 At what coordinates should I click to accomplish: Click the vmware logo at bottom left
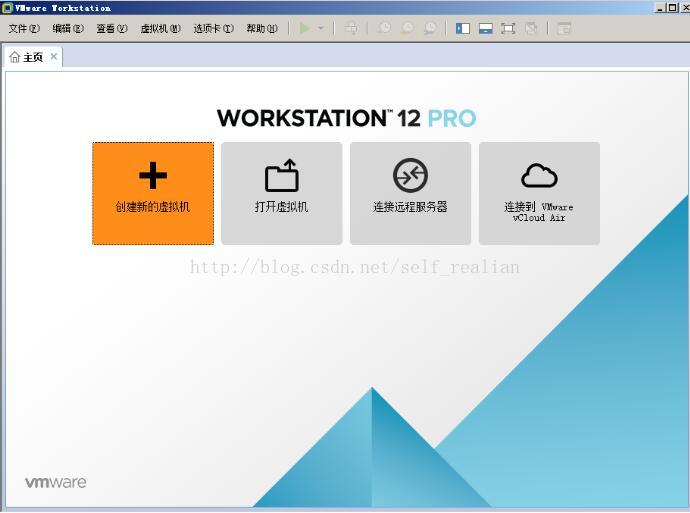55,482
